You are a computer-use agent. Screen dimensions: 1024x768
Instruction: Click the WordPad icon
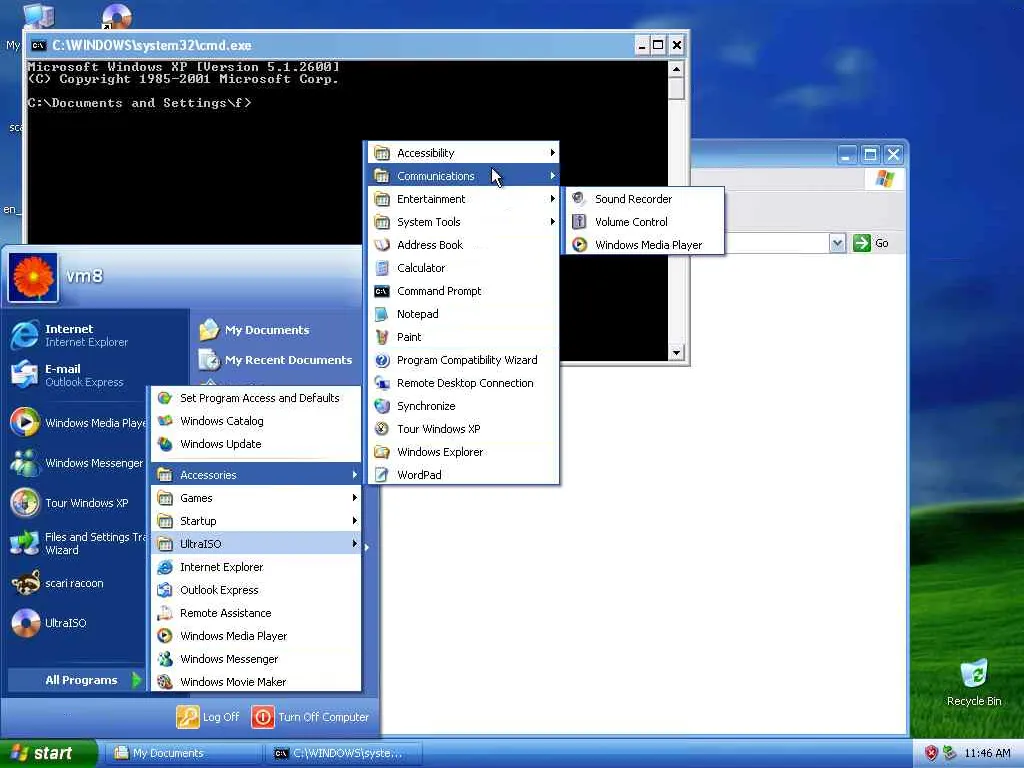point(382,475)
